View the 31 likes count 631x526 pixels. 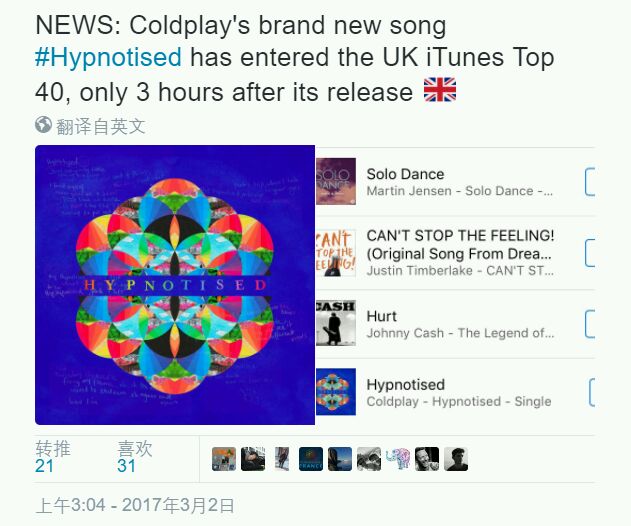point(126,466)
